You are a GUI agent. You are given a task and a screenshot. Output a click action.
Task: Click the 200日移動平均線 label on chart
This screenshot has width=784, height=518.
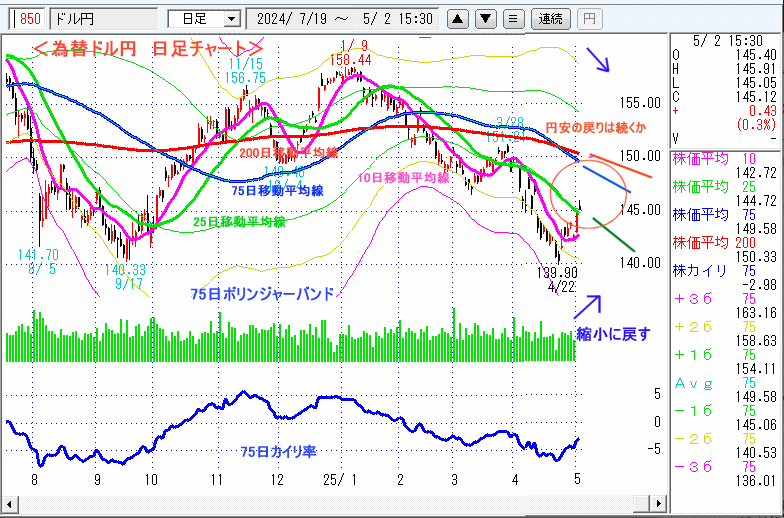[288, 152]
